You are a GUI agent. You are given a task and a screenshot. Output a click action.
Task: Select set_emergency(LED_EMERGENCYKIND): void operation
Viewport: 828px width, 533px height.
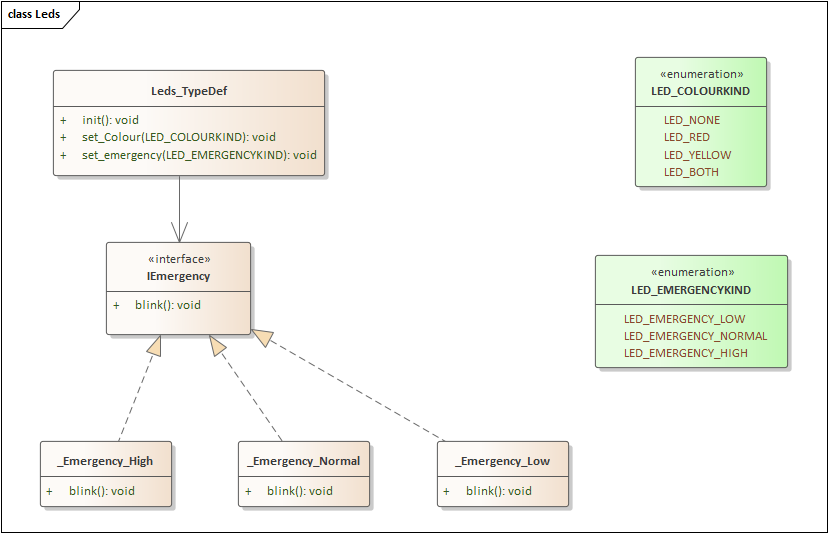pyautogui.click(x=199, y=155)
